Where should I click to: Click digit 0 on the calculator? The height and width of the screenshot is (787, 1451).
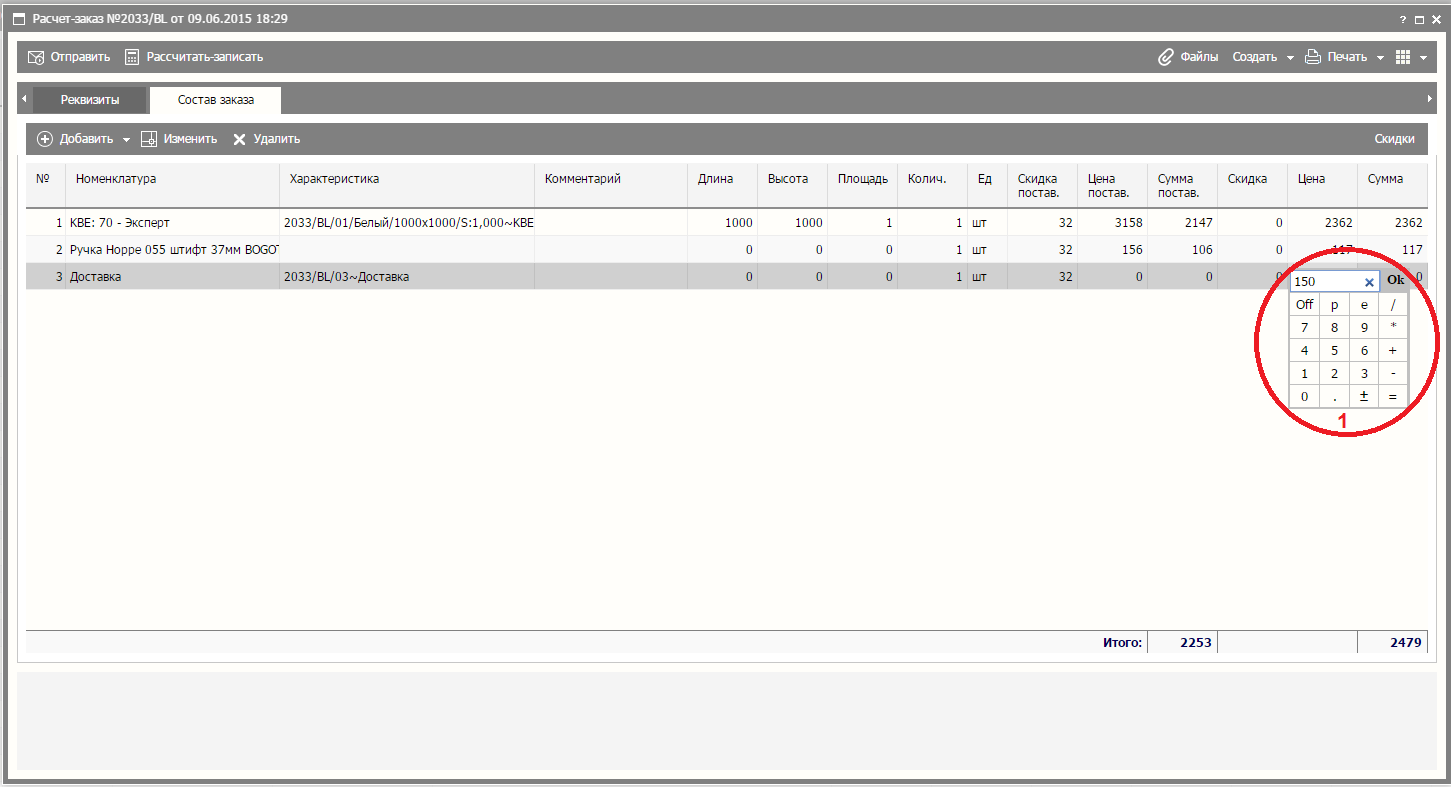point(1304,396)
